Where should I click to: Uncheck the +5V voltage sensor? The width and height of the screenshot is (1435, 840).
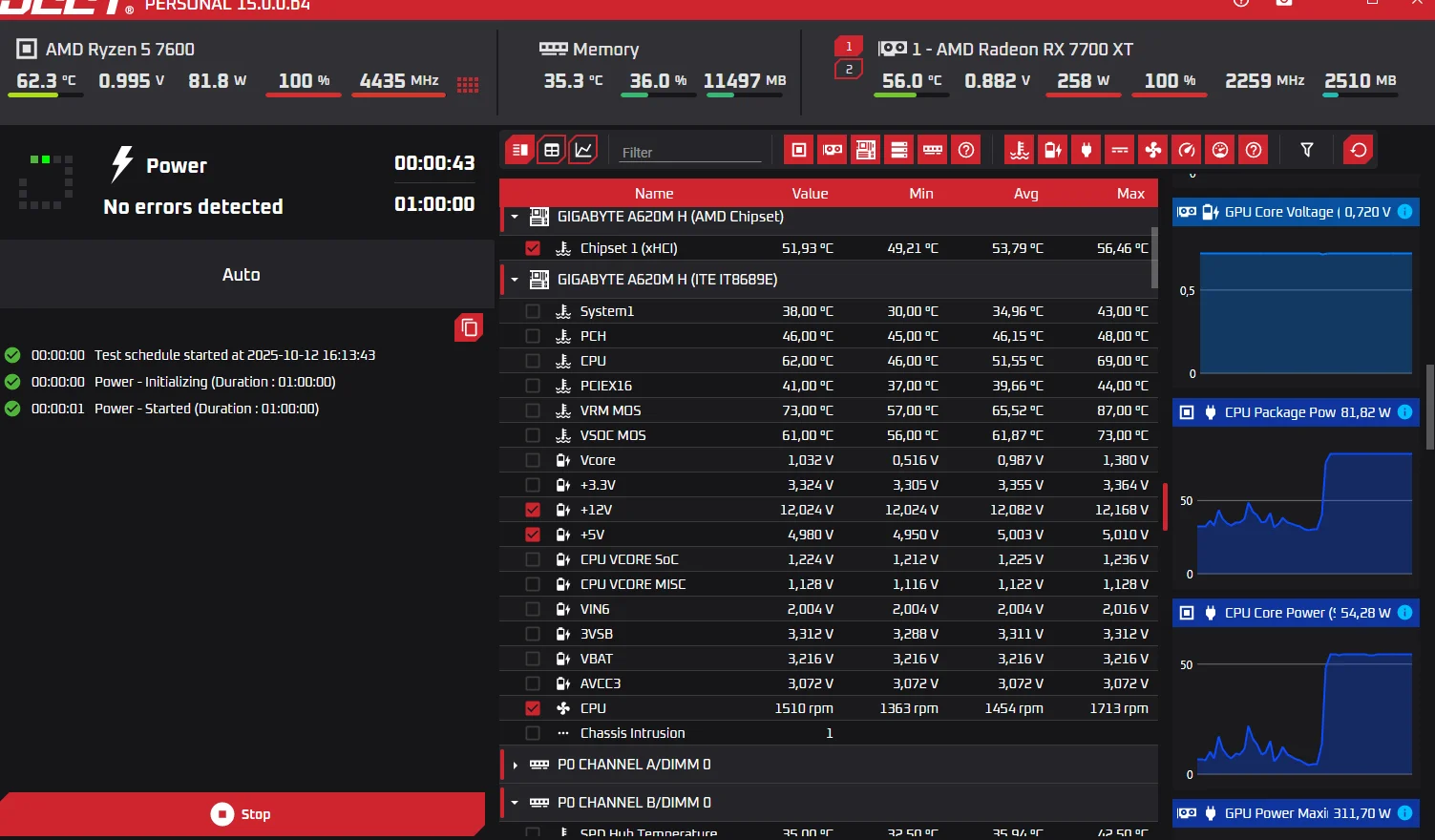pos(533,535)
